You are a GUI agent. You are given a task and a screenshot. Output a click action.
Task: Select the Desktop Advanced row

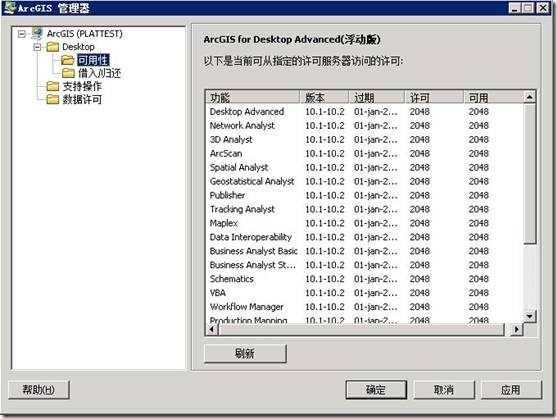click(364, 111)
